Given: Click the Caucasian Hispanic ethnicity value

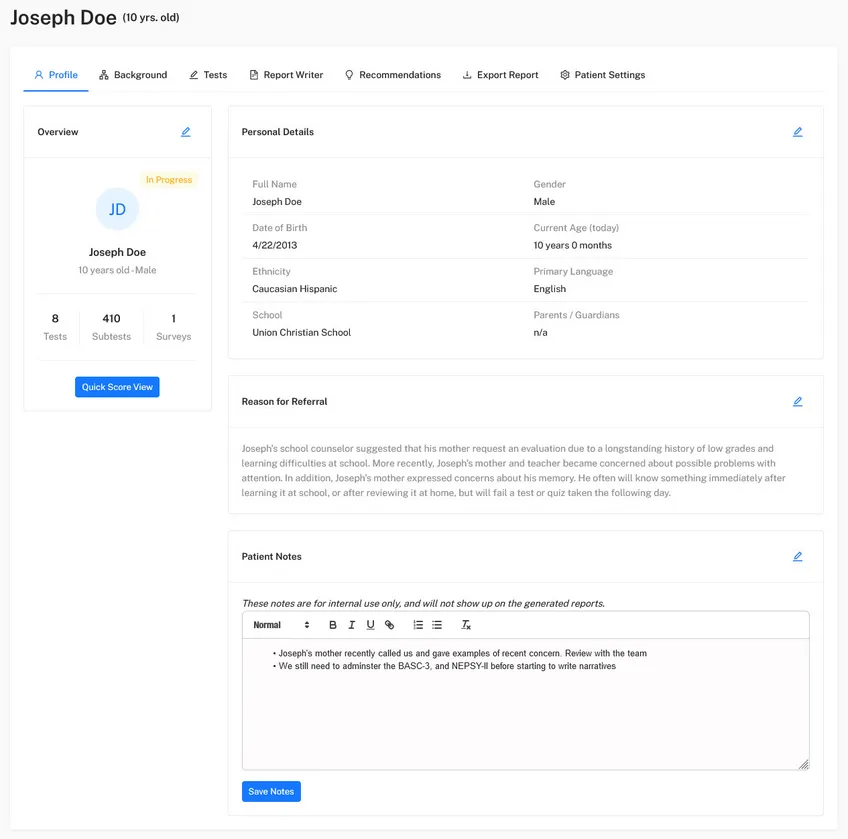Looking at the screenshot, I should point(295,289).
